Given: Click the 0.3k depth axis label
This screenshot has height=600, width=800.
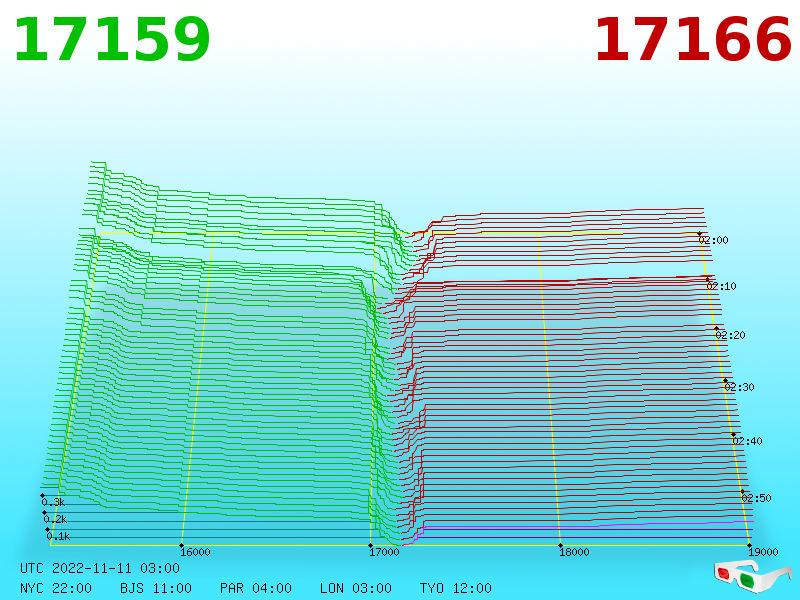Looking at the screenshot, I should coord(53,502).
